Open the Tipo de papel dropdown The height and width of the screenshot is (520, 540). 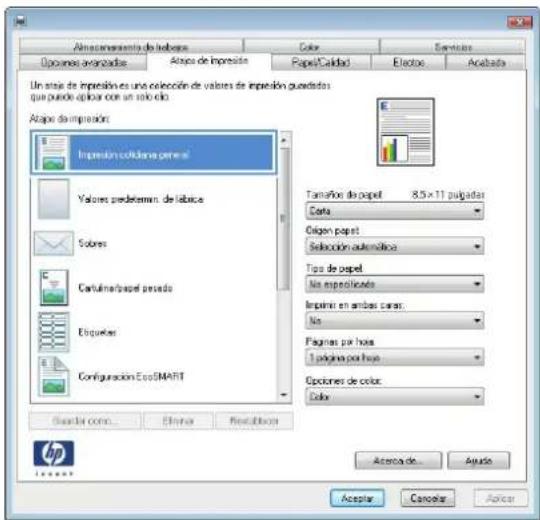click(395, 284)
